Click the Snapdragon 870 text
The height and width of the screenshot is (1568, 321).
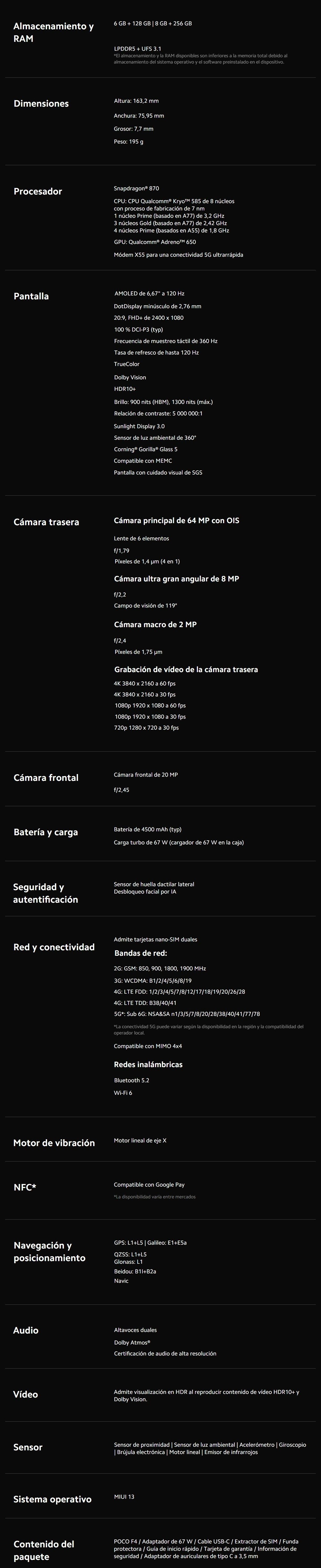pyautogui.click(x=136, y=188)
